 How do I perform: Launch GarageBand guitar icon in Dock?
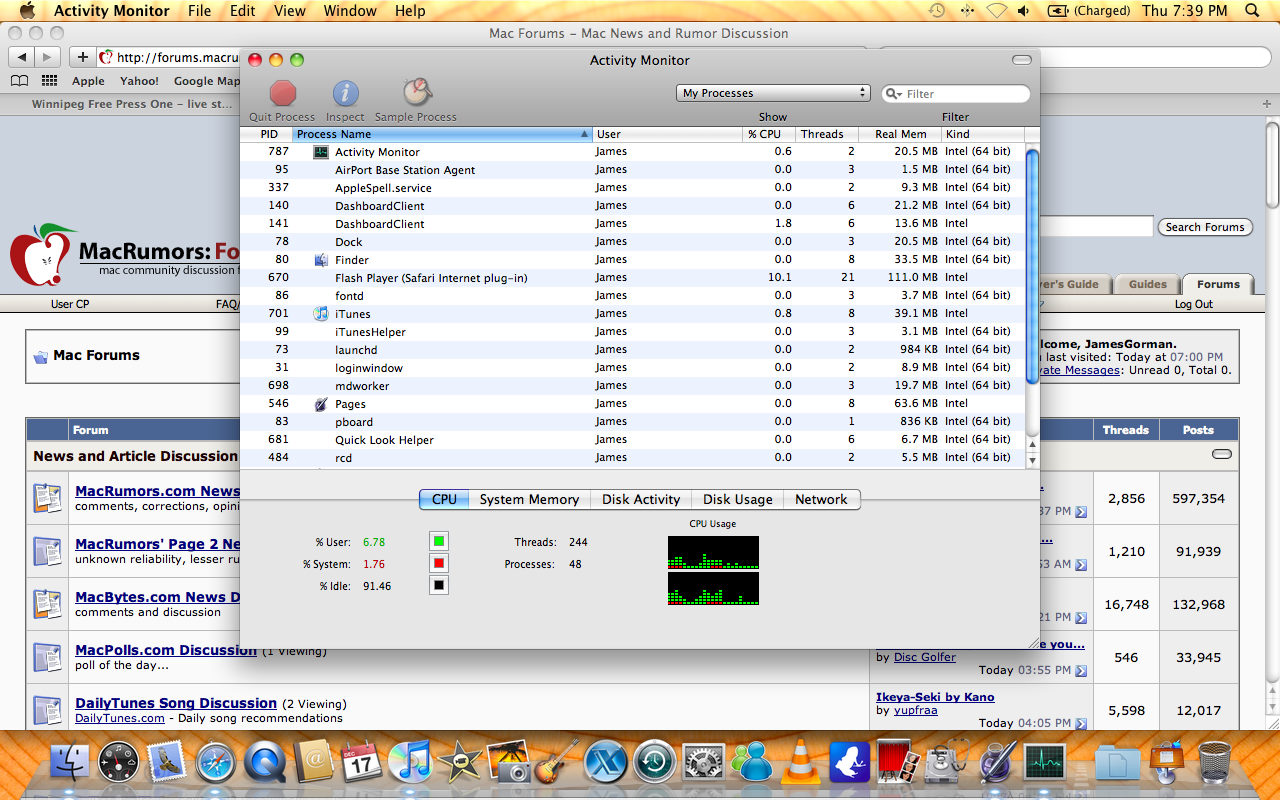coord(557,763)
